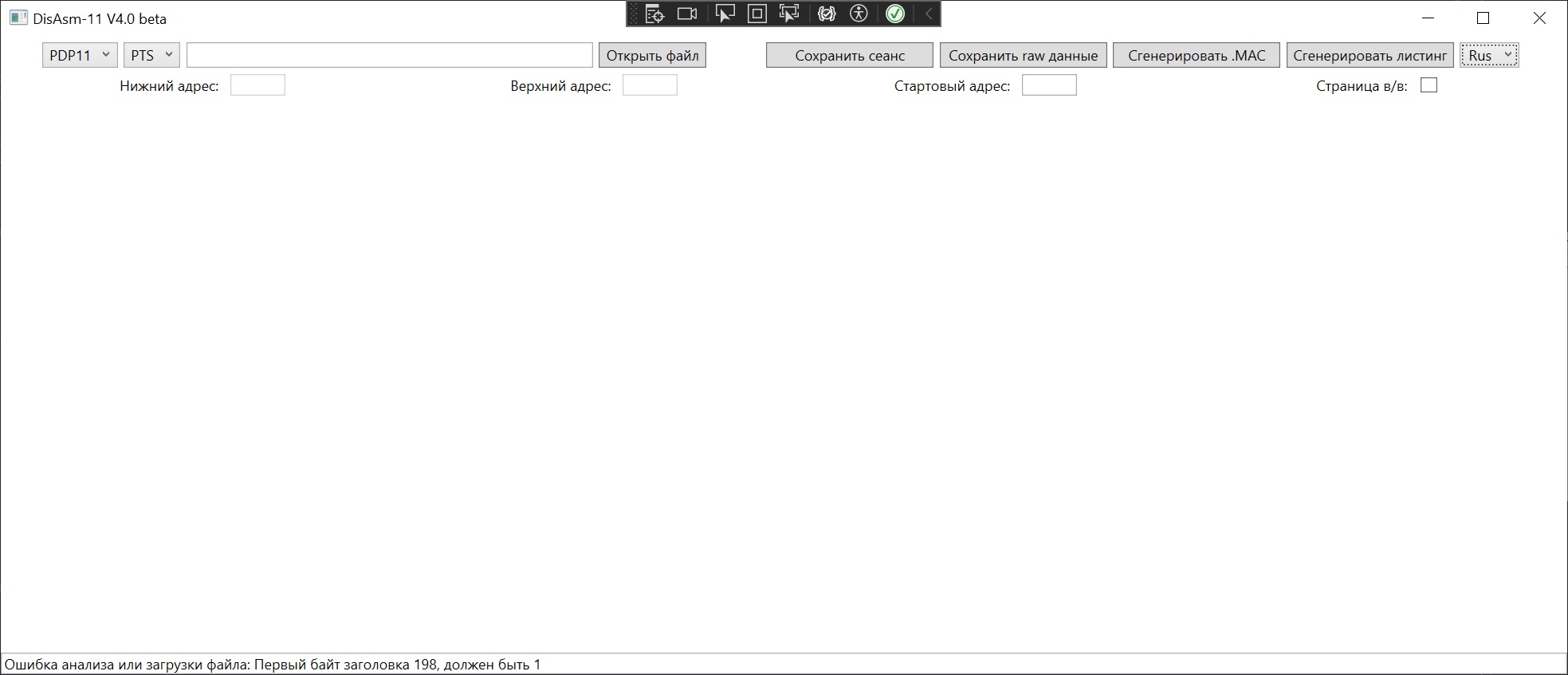Viewport: 1568px width, 675px height.
Task: Open the accessibility checker person icon
Action: coord(859,14)
